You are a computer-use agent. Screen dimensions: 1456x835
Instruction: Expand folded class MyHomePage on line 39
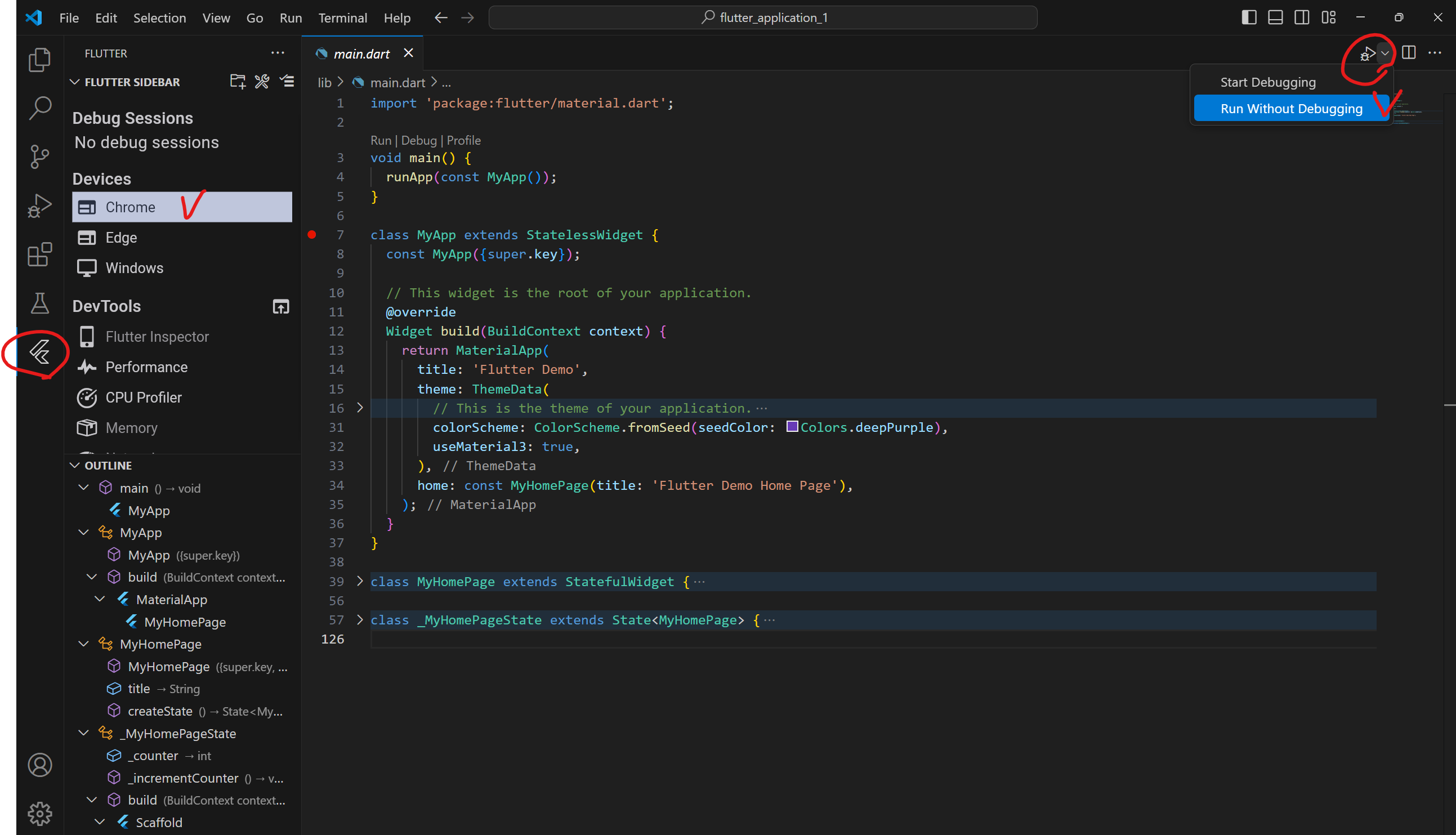pos(360,581)
